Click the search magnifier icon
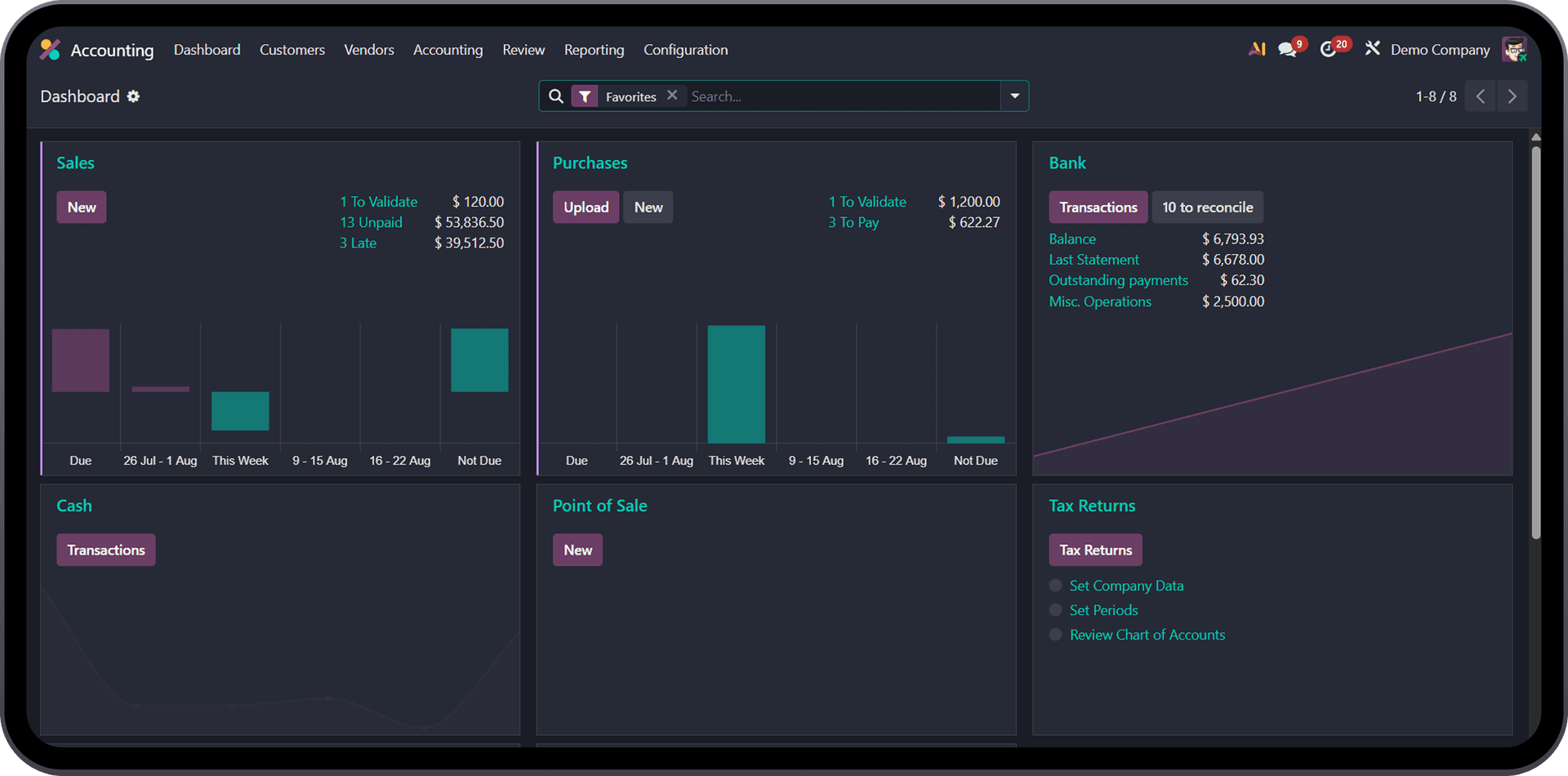Viewport: 1568px width, 776px height. click(556, 96)
